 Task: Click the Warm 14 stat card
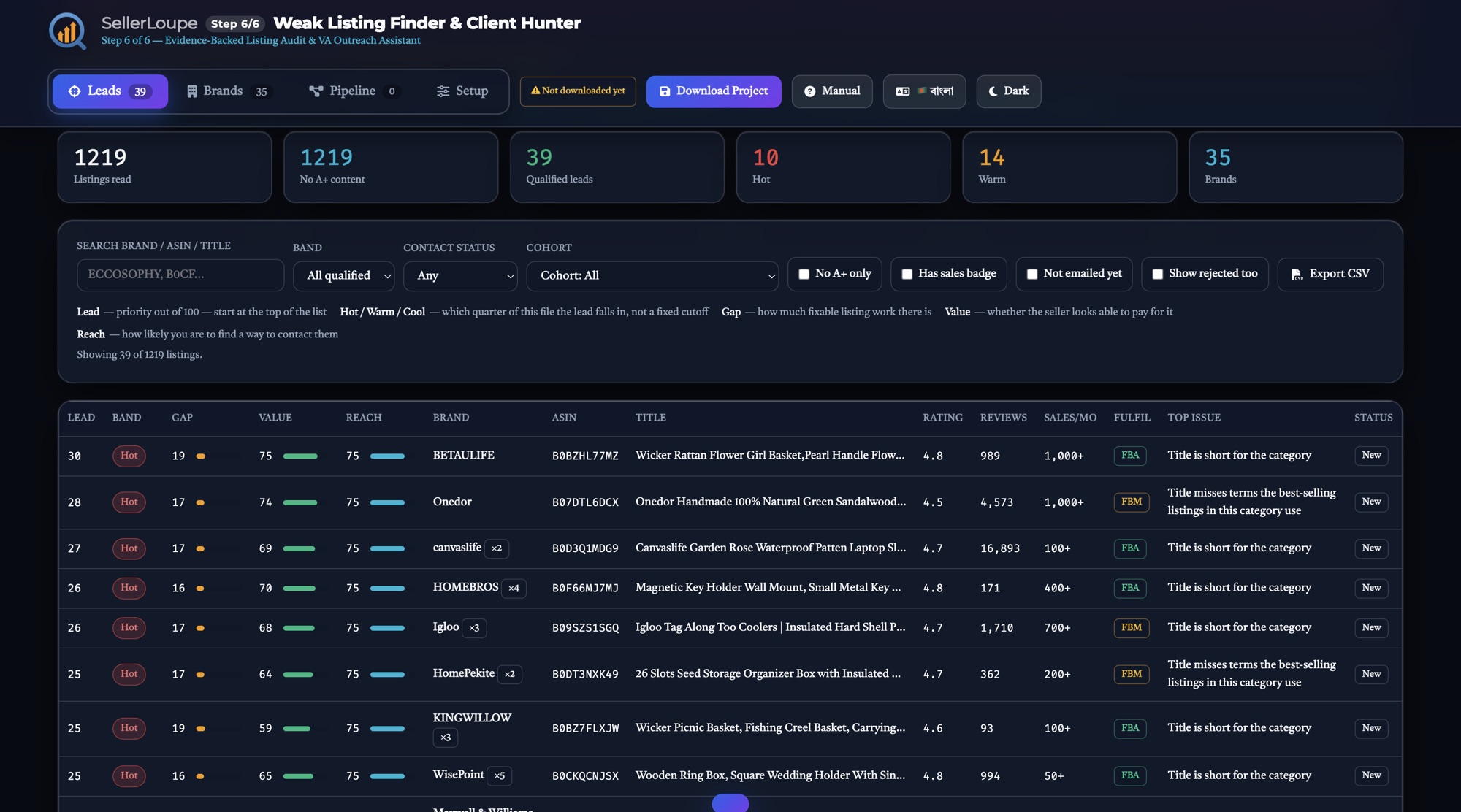pyautogui.click(x=1069, y=167)
